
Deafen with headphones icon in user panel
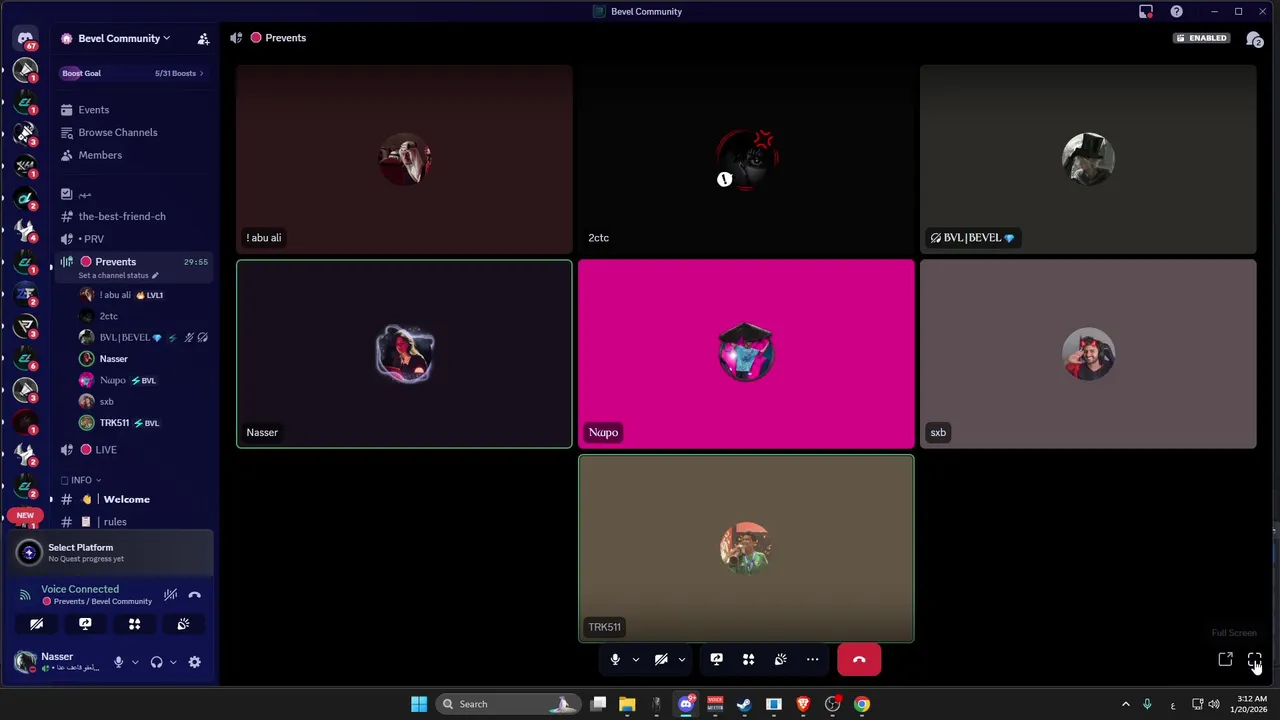pyautogui.click(x=156, y=662)
